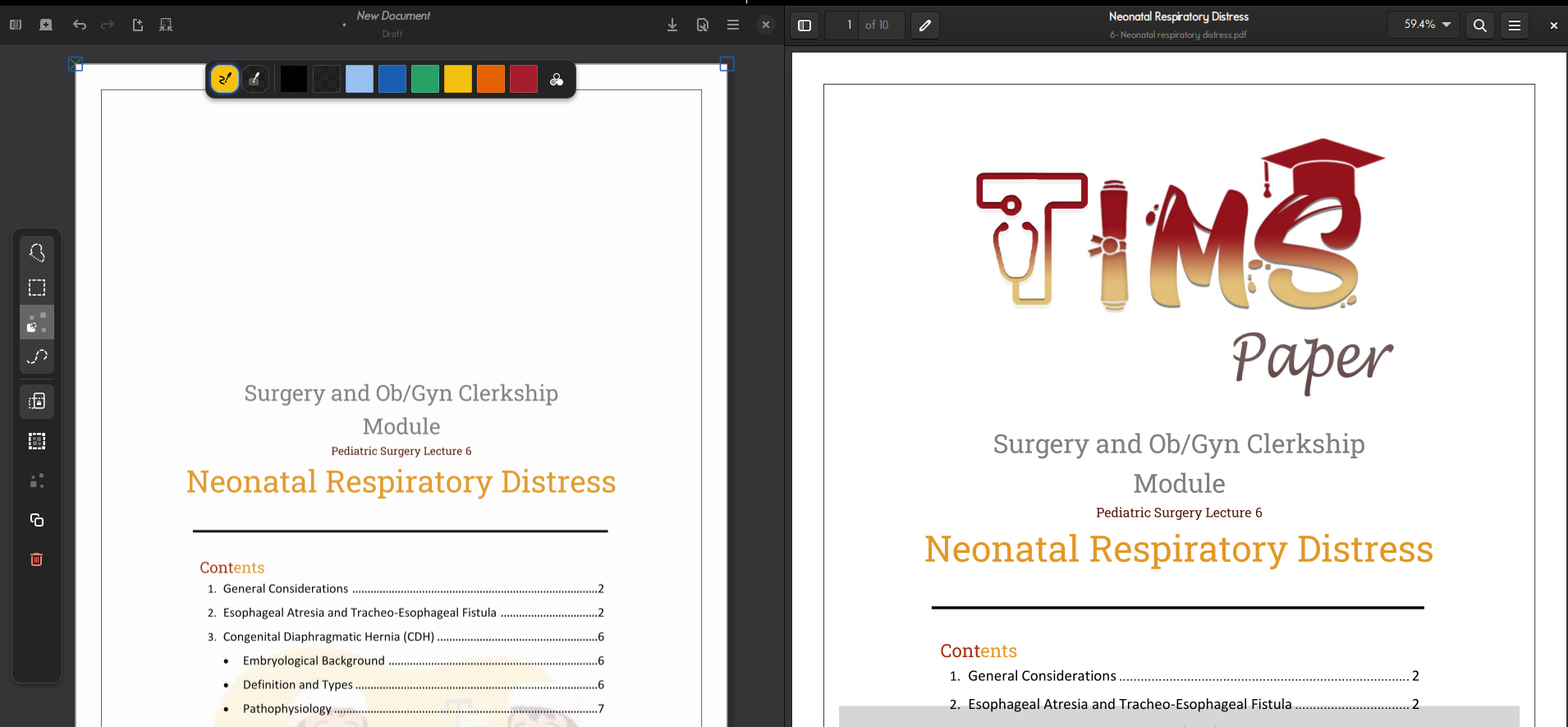Click the page with up-arrow icon
This screenshot has width=1568, height=727.
pos(138,25)
